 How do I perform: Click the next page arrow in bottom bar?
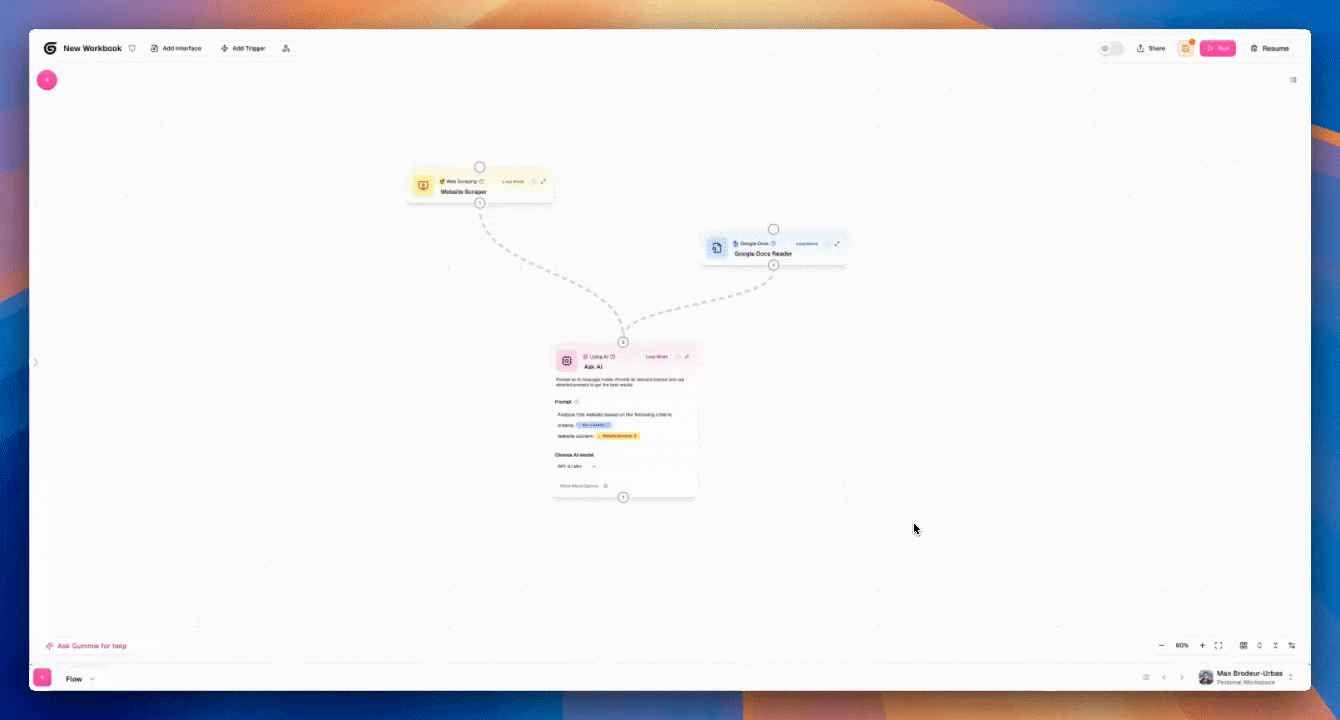point(1182,677)
